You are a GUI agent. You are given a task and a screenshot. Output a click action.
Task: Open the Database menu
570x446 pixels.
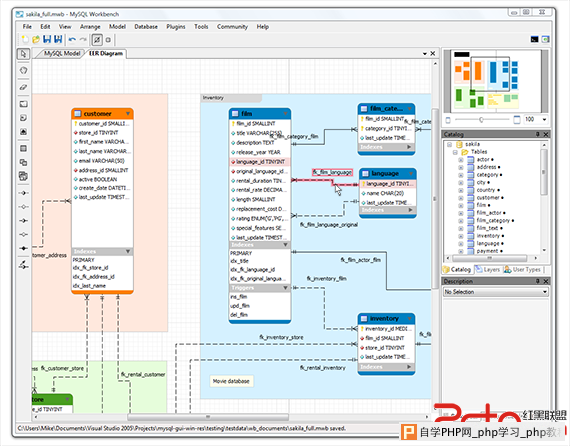tap(146, 27)
